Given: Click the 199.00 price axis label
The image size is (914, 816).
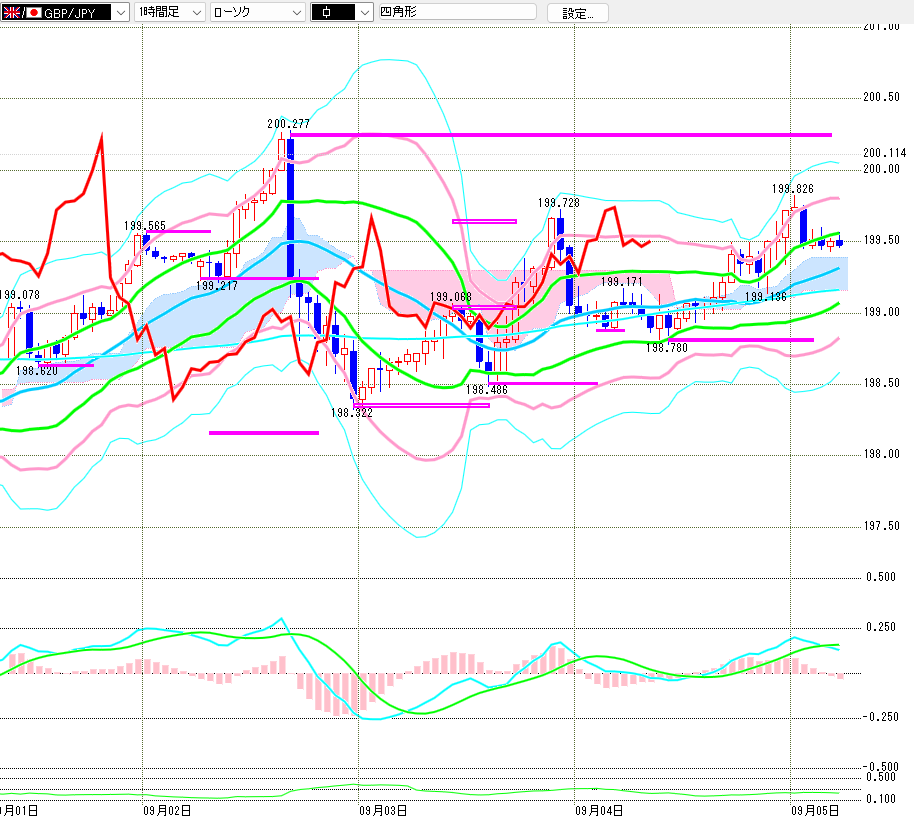Looking at the screenshot, I should click(882, 312).
